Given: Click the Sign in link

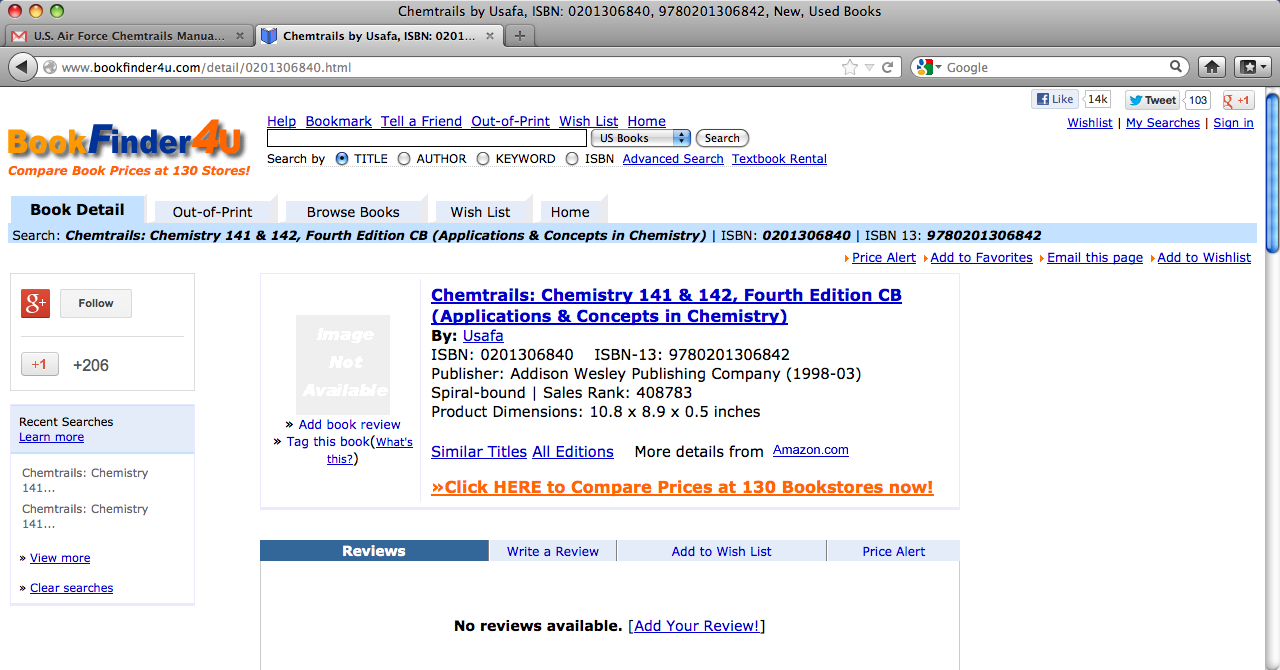Looking at the screenshot, I should point(1234,123).
